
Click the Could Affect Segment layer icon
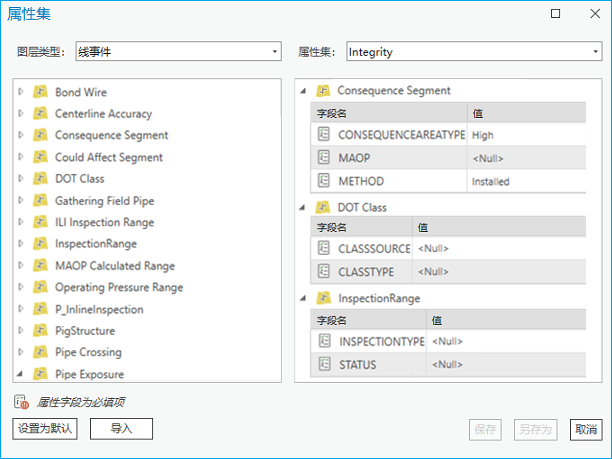(40, 157)
